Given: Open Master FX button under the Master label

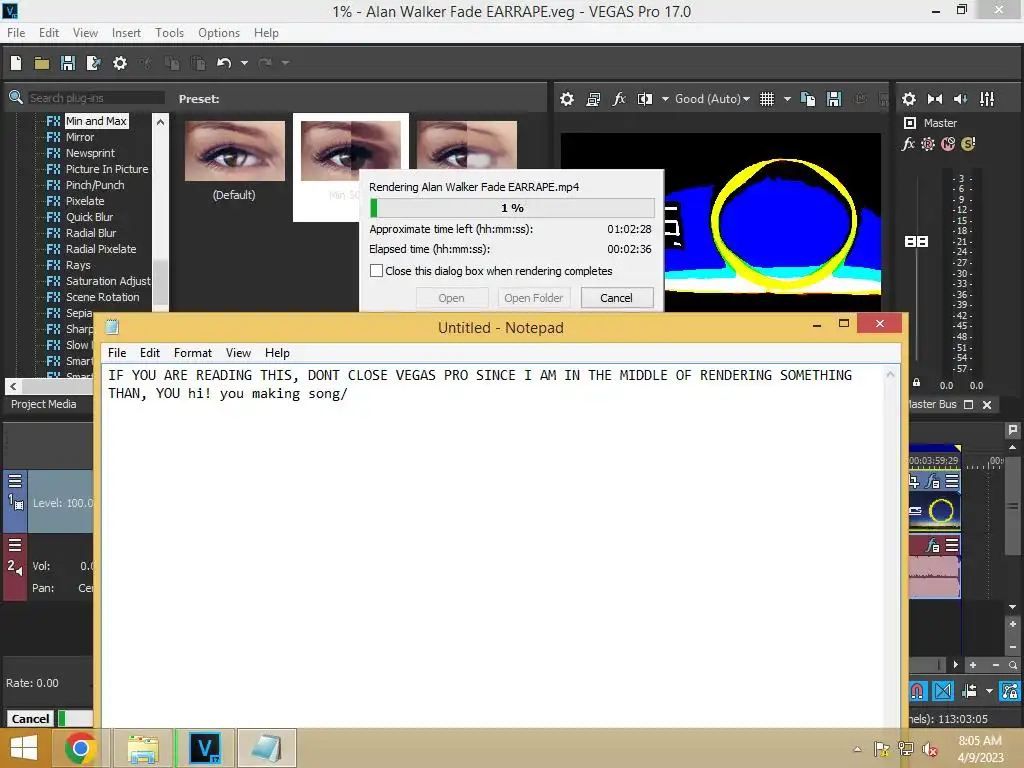Looking at the screenshot, I should 908,144.
